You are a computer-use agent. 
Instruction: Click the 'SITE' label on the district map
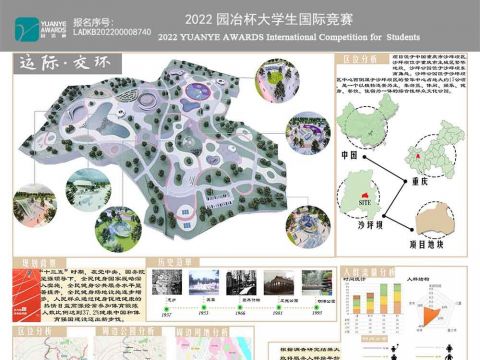(365, 202)
